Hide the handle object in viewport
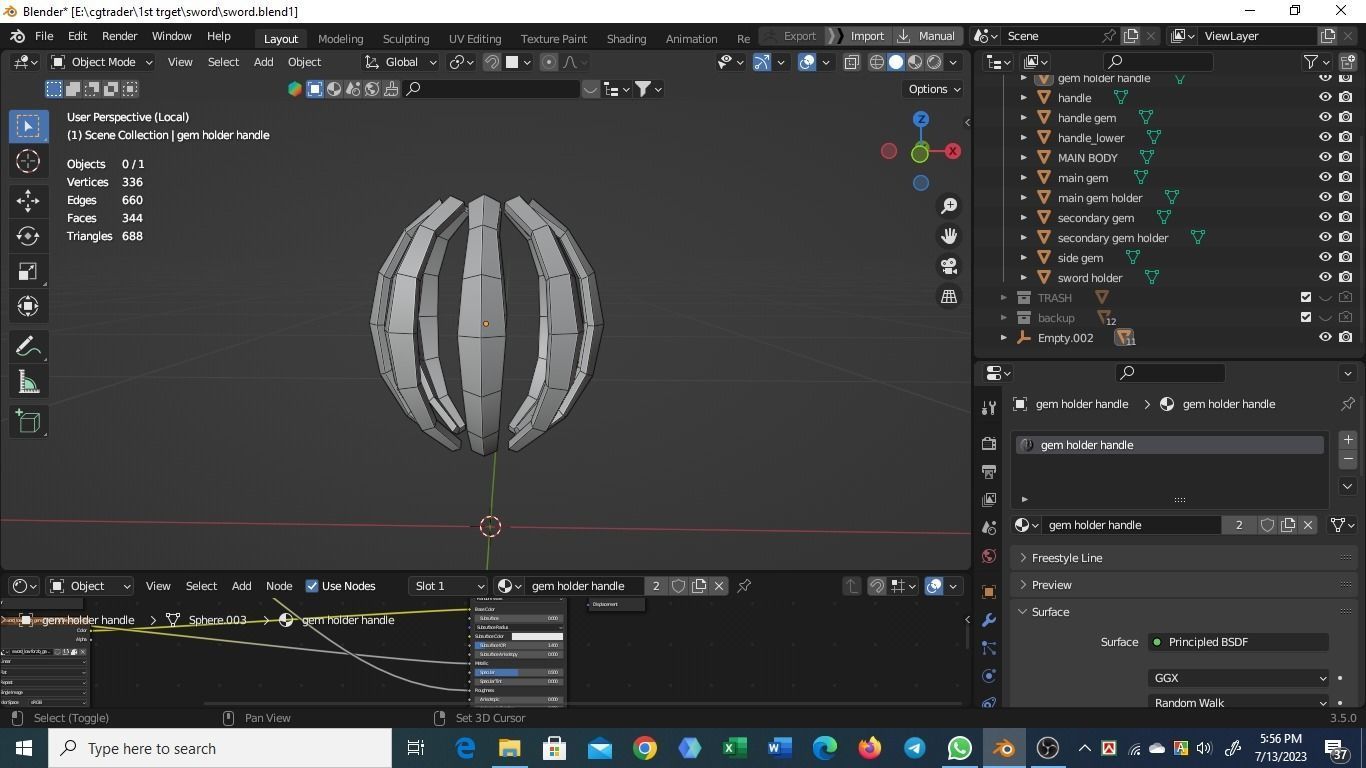The width and height of the screenshot is (1366, 768). coord(1325,98)
